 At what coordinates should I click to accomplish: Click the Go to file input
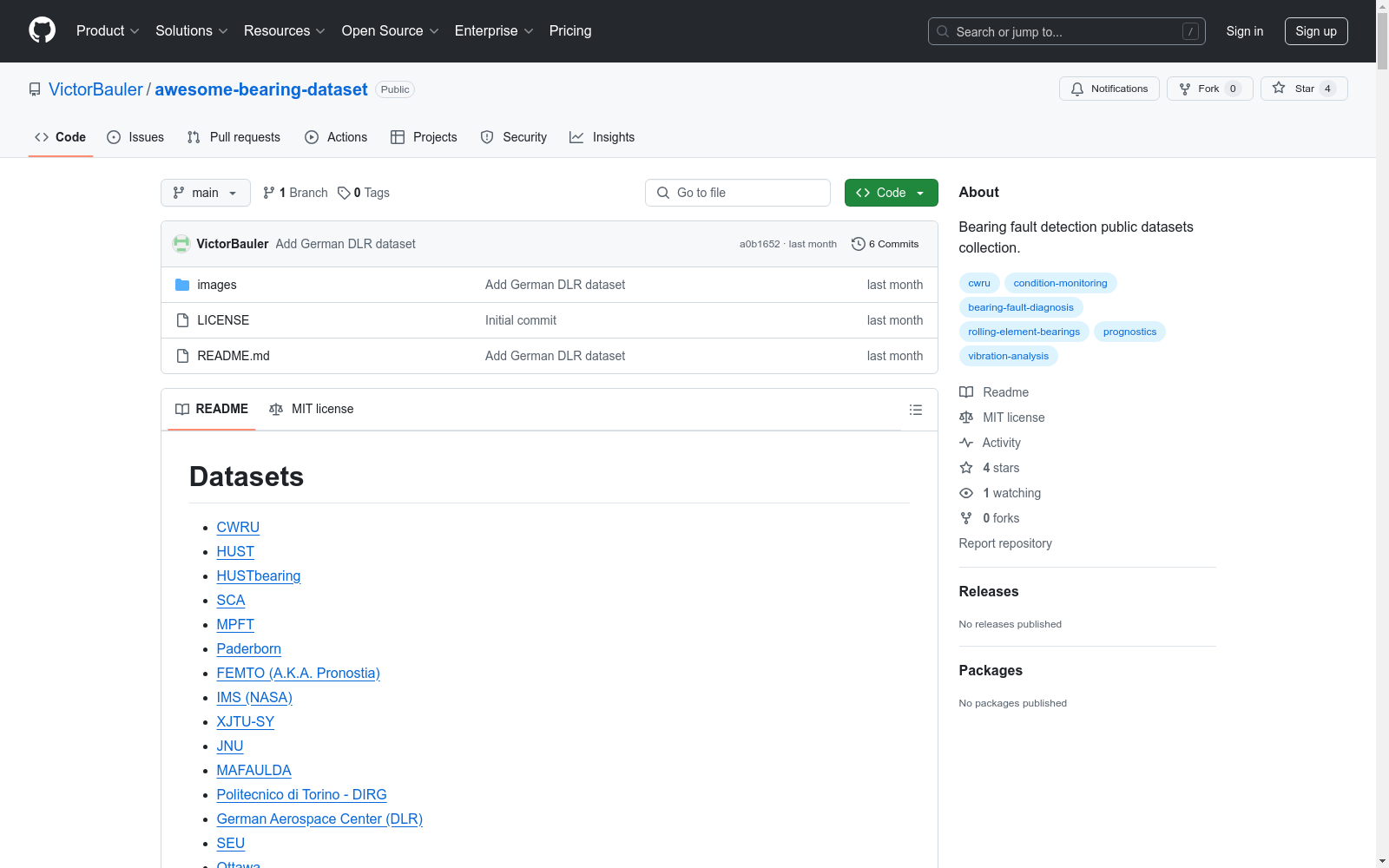click(738, 193)
